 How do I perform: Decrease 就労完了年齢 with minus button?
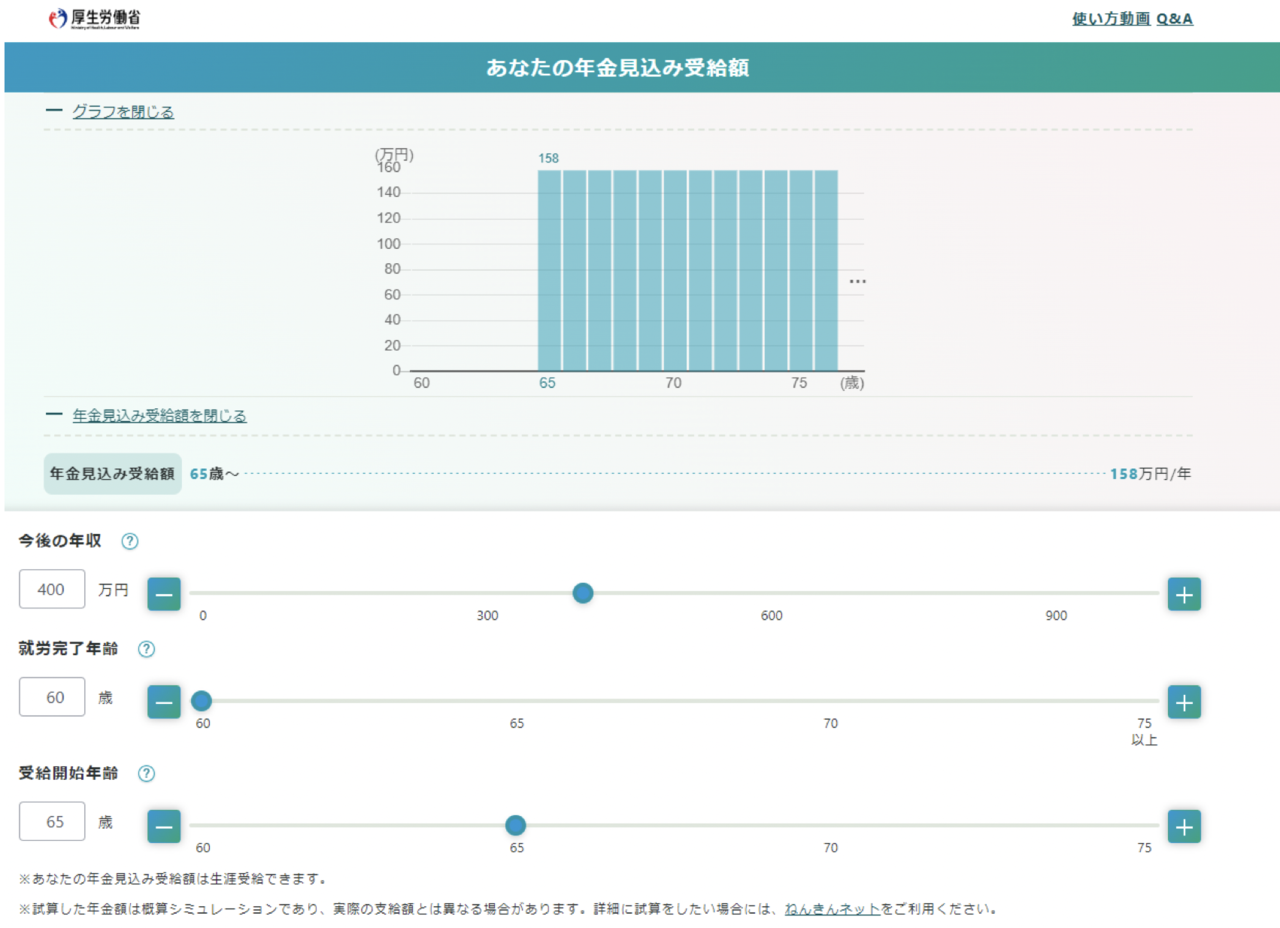click(164, 702)
